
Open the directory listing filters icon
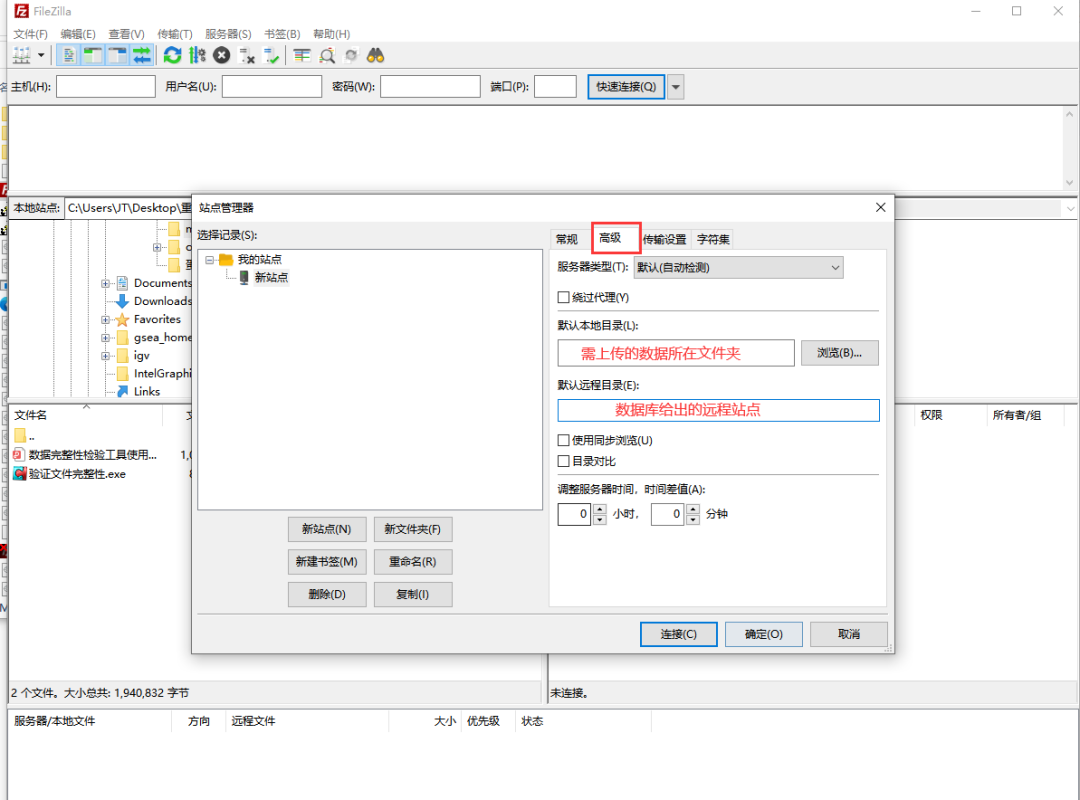pos(302,55)
